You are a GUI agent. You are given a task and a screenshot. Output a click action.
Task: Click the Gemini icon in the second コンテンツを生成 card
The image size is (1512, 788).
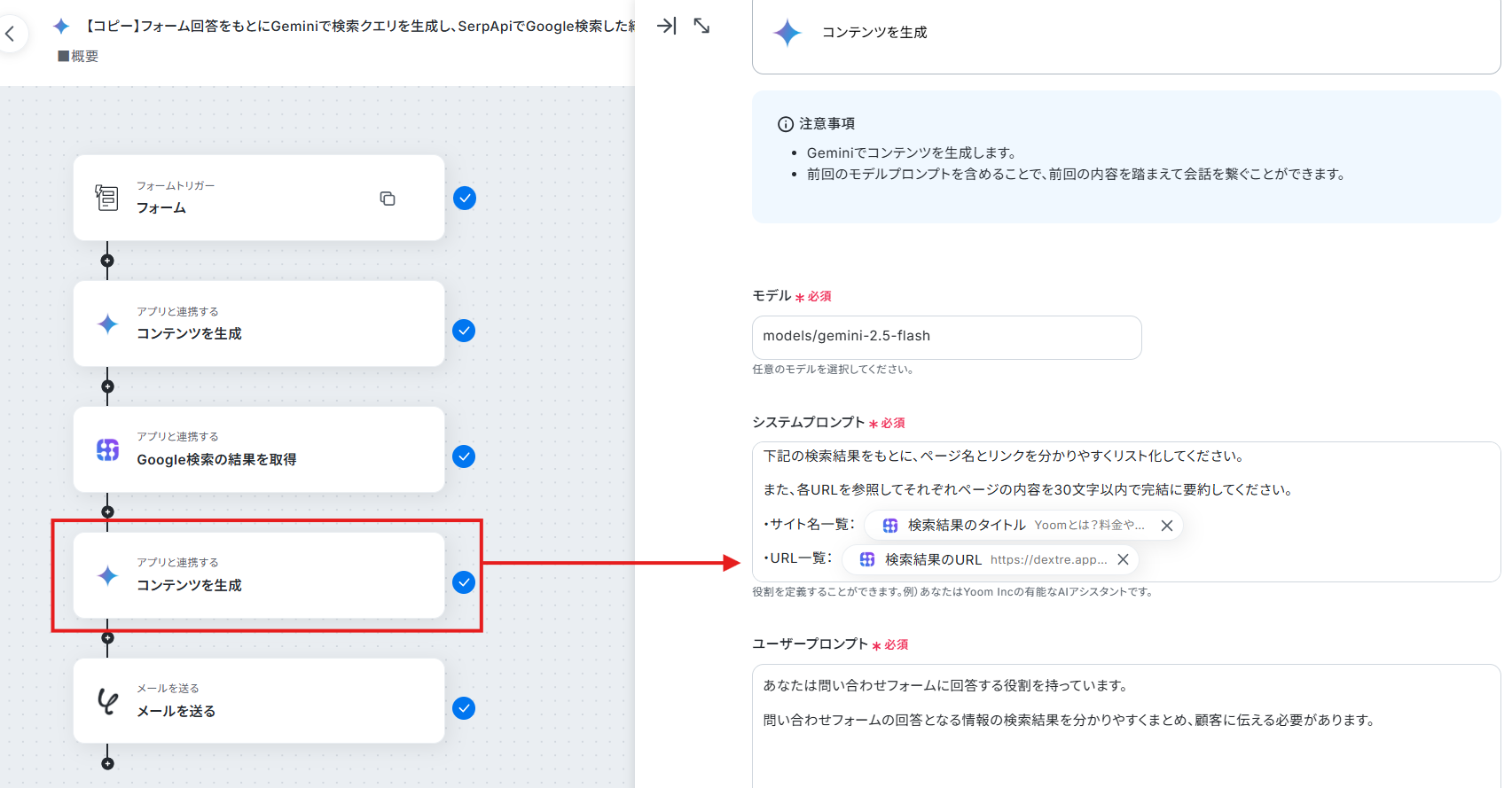click(107, 575)
